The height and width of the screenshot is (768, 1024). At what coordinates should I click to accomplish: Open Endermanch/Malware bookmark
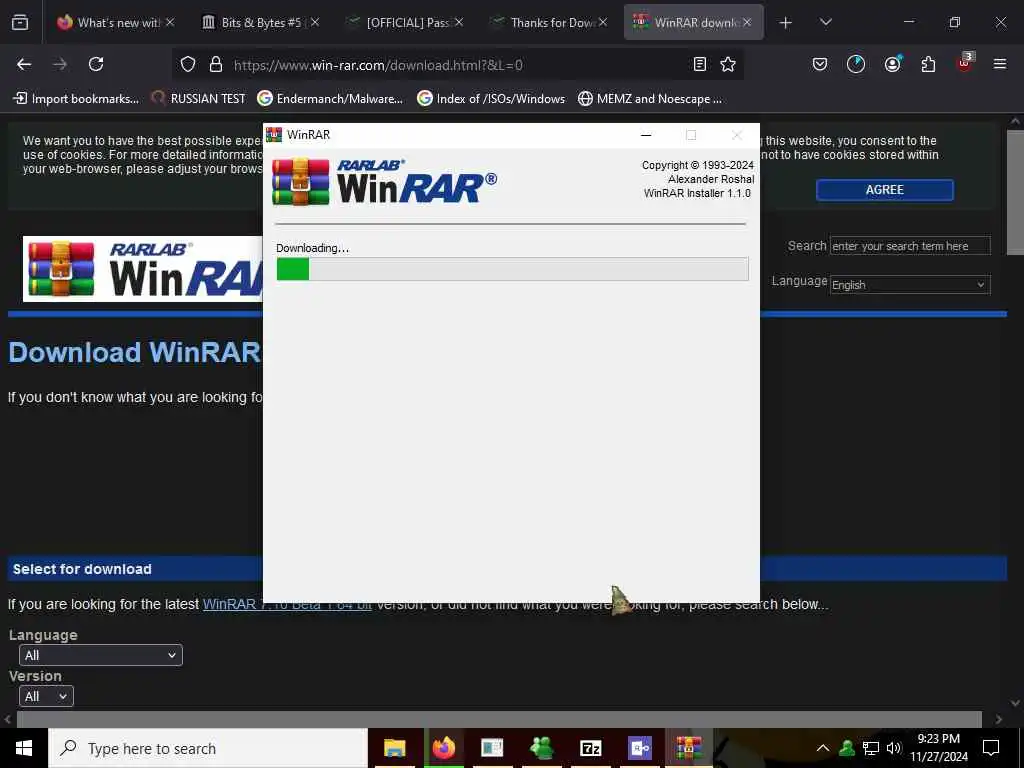(x=330, y=99)
